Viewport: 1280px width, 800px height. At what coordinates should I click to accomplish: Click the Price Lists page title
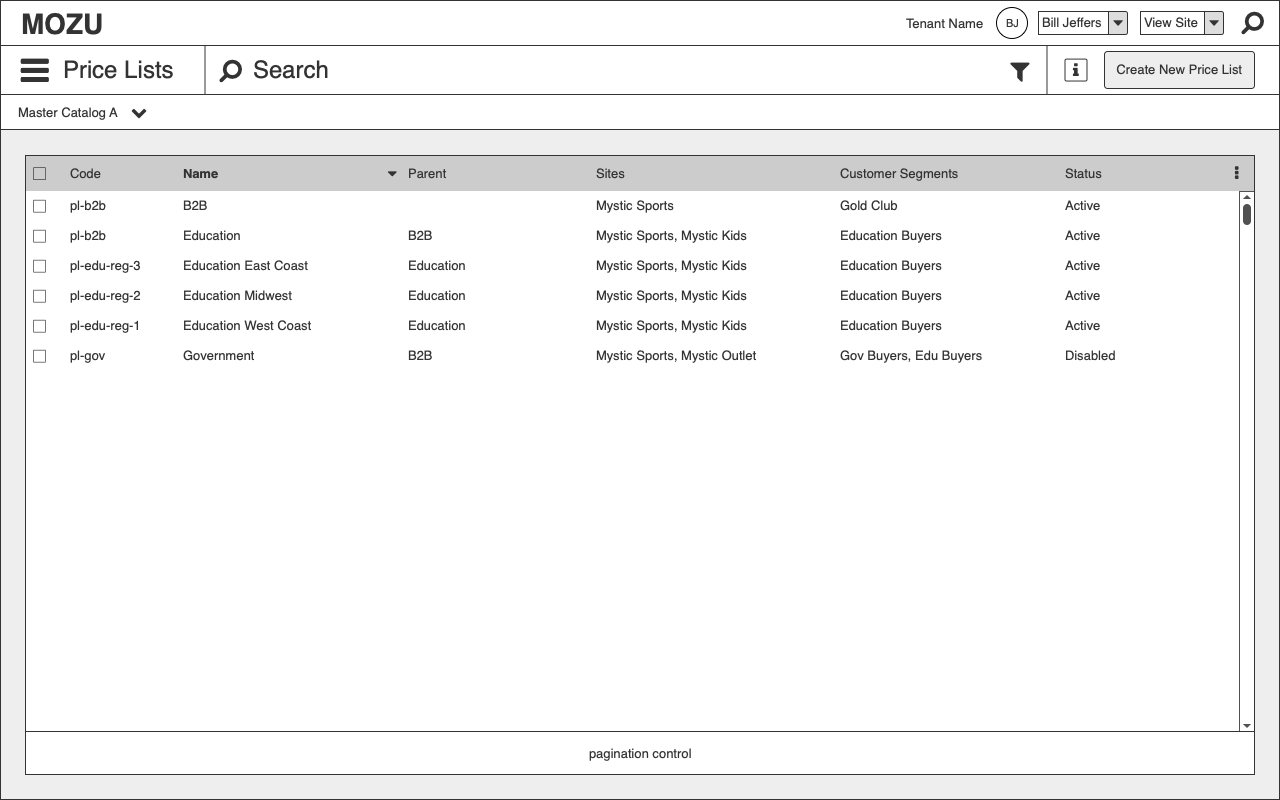tap(118, 70)
